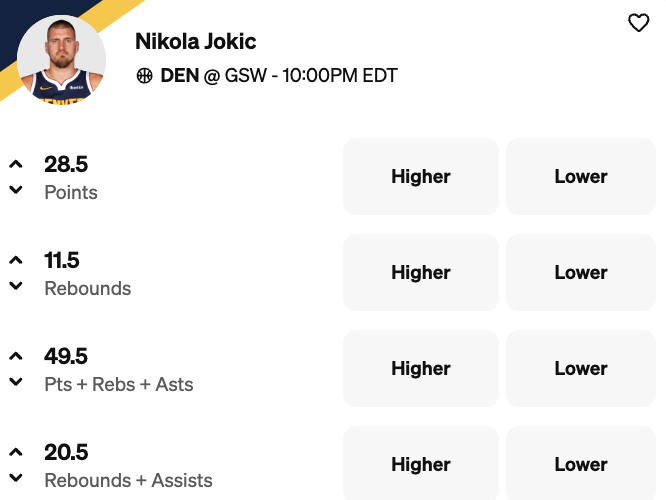Decrease the Points line below 28.5
Viewport: 666px width, 500px height.
click(16, 189)
